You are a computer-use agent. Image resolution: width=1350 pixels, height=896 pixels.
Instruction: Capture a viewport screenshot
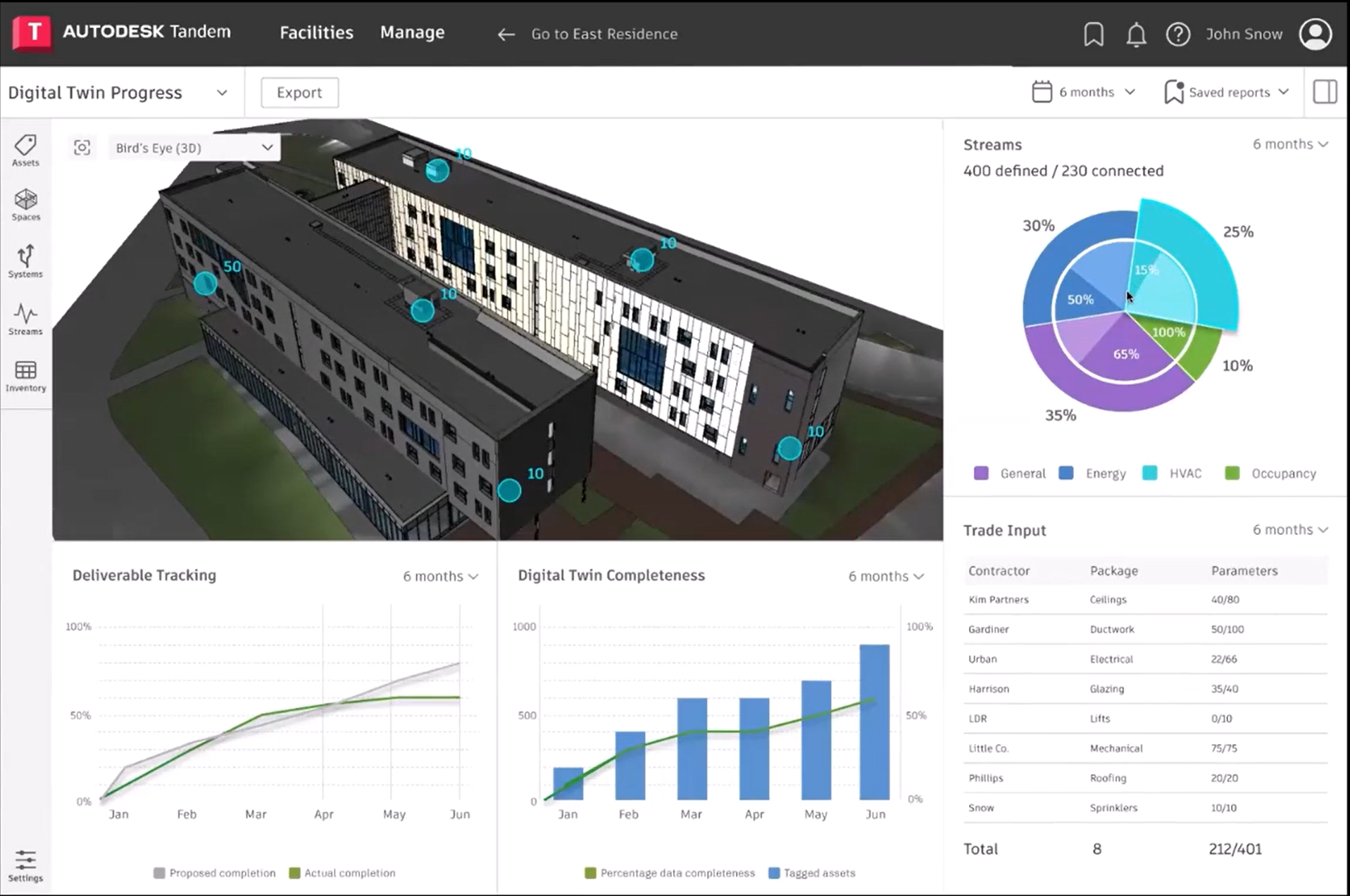(x=82, y=147)
